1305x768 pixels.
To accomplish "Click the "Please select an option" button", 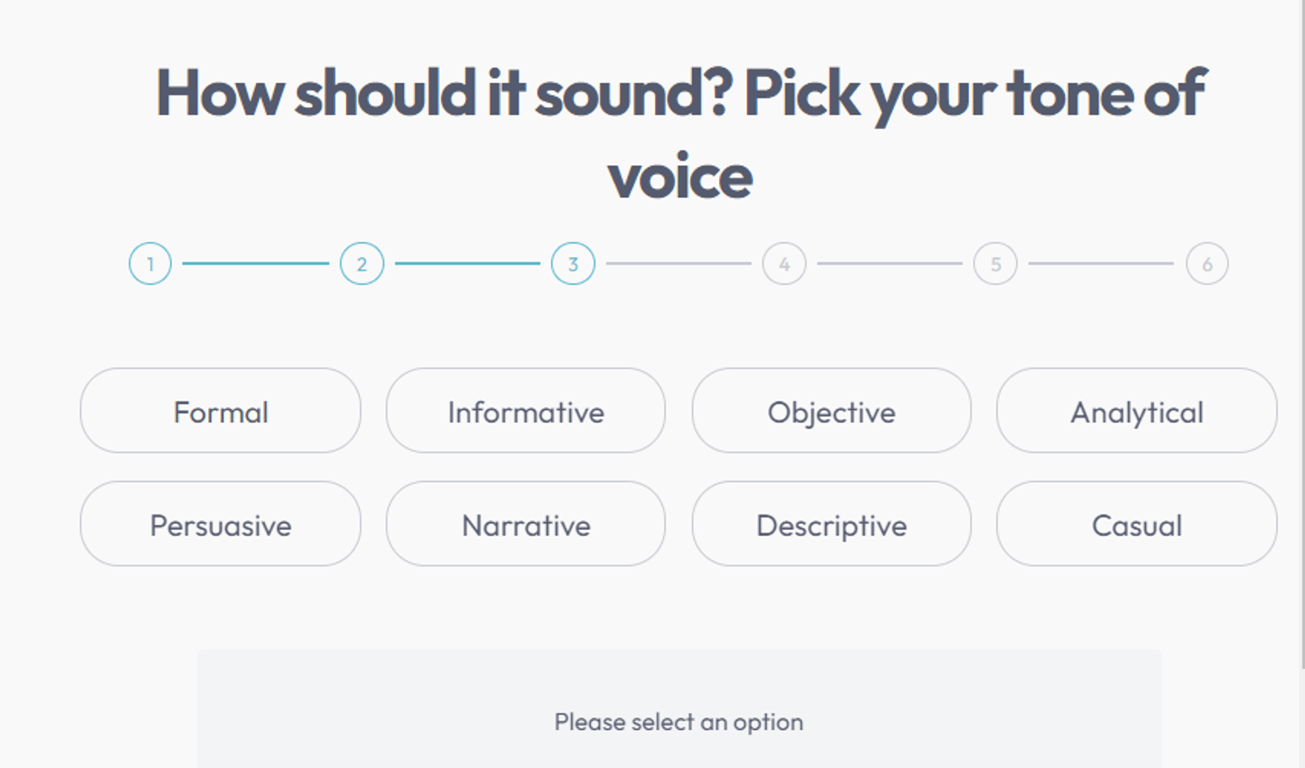I will click(679, 721).
